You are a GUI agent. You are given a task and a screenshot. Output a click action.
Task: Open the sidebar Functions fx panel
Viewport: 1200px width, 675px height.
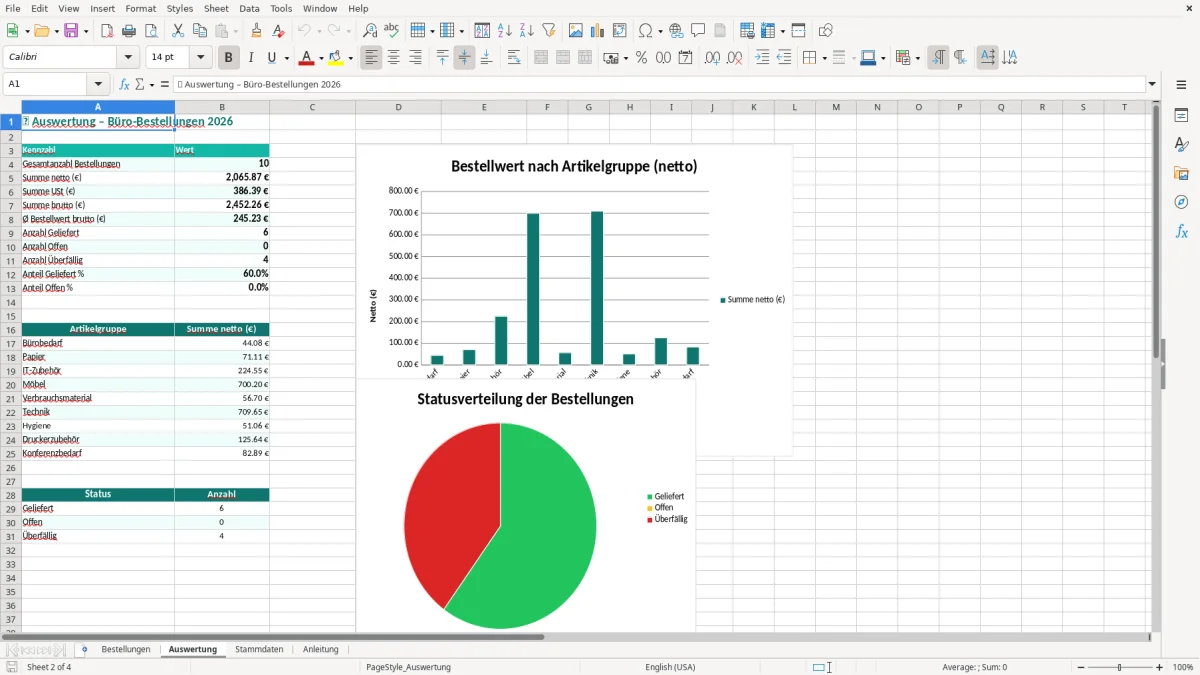(x=1181, y=231)
